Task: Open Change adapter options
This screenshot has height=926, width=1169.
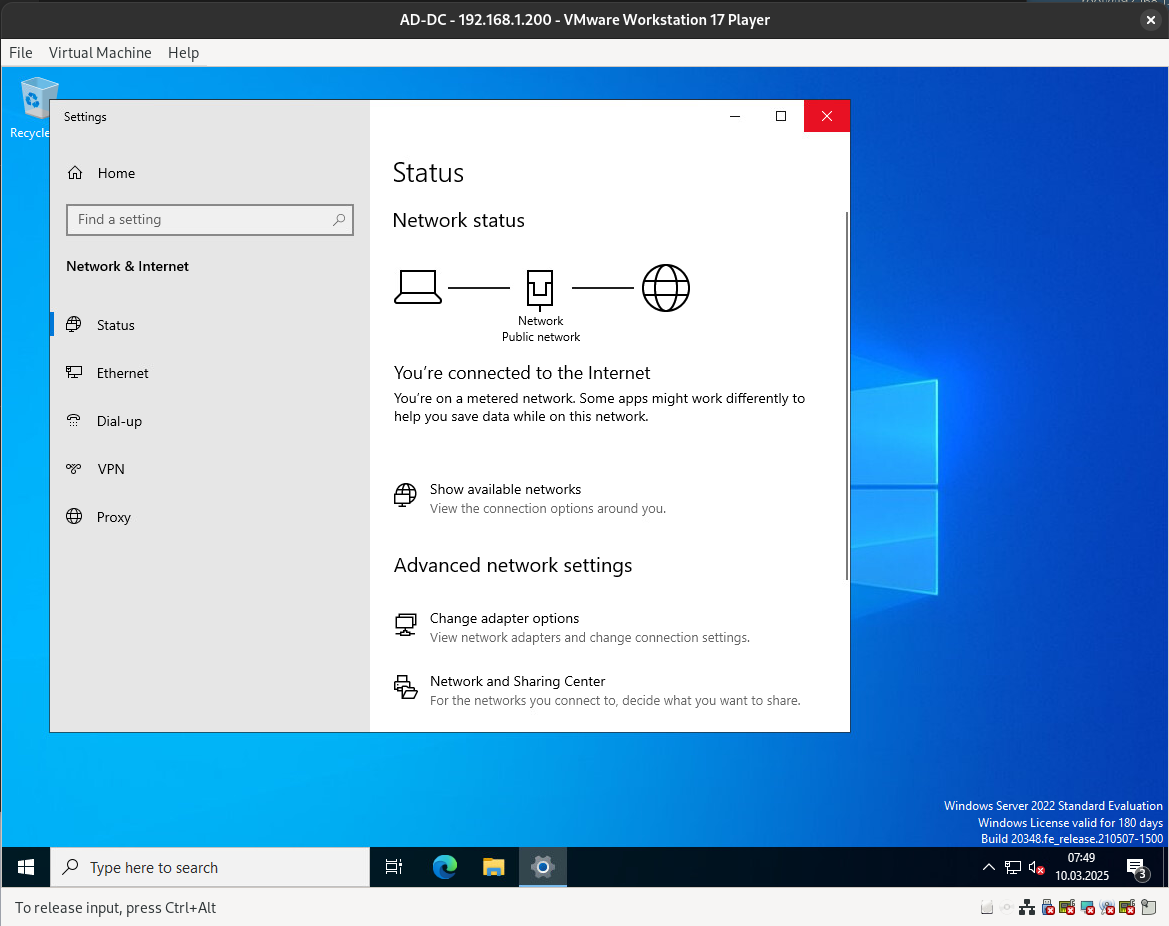Action: coord(504,618)
